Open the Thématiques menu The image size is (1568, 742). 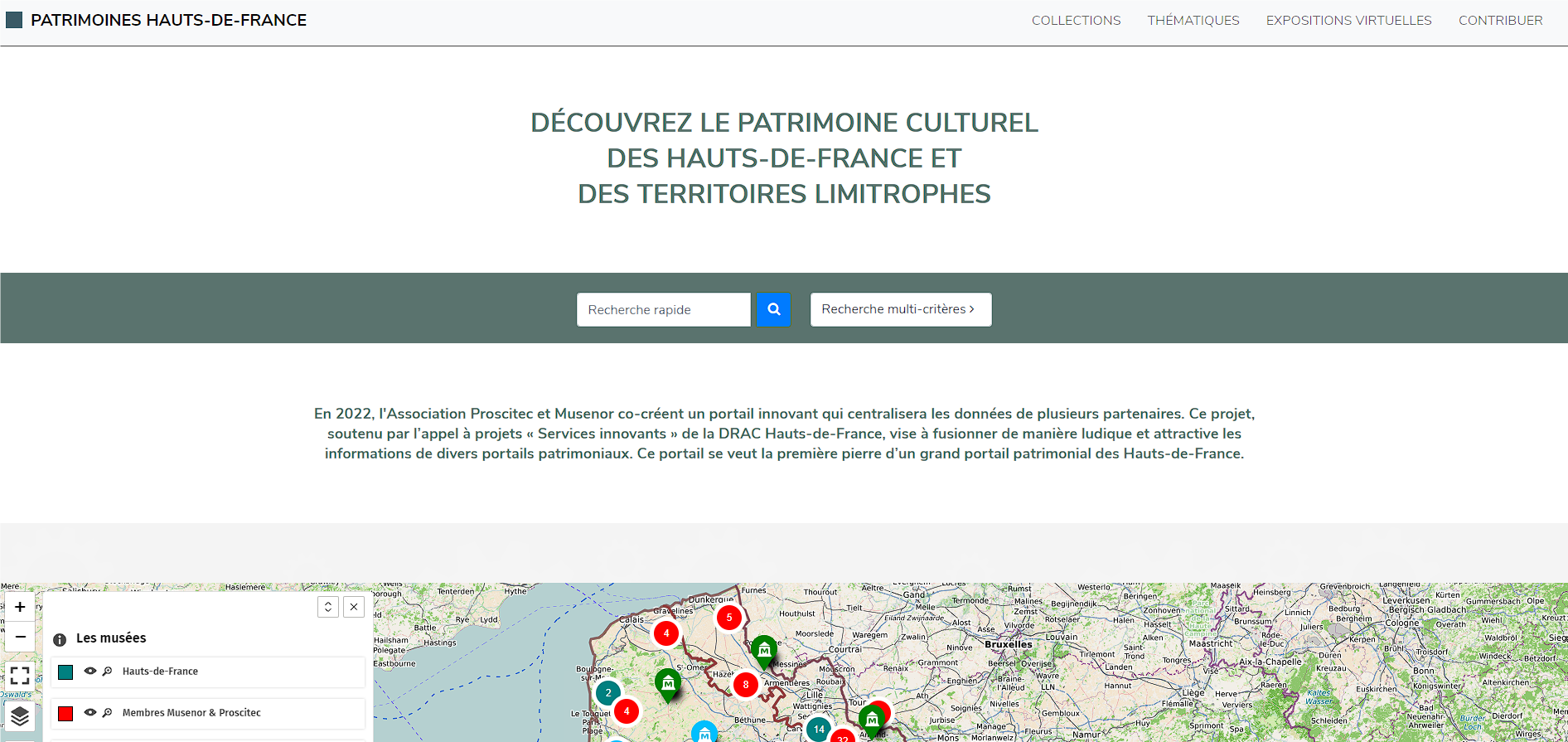point(1193,21)
